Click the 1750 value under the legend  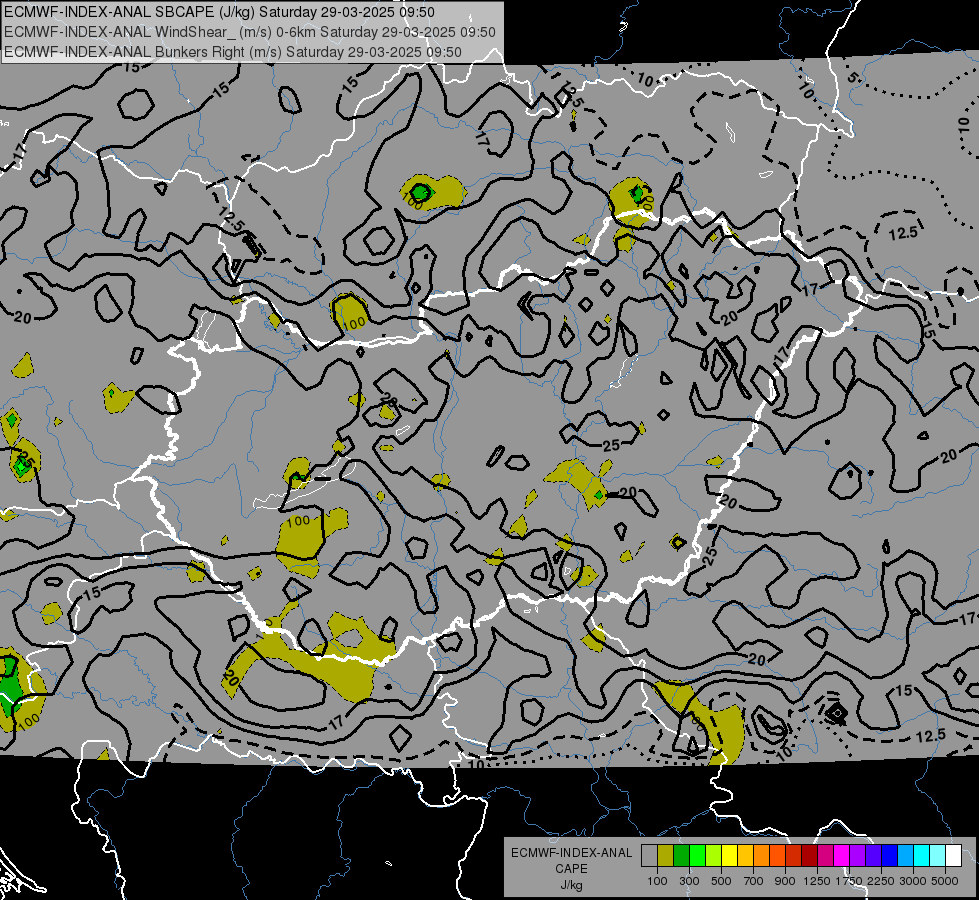849,881
